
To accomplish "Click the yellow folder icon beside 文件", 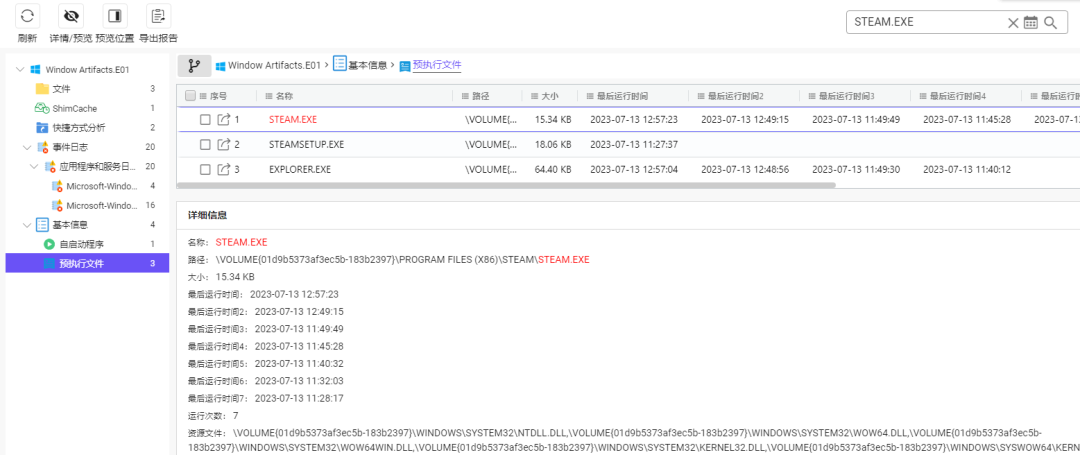I will point(42,89).
